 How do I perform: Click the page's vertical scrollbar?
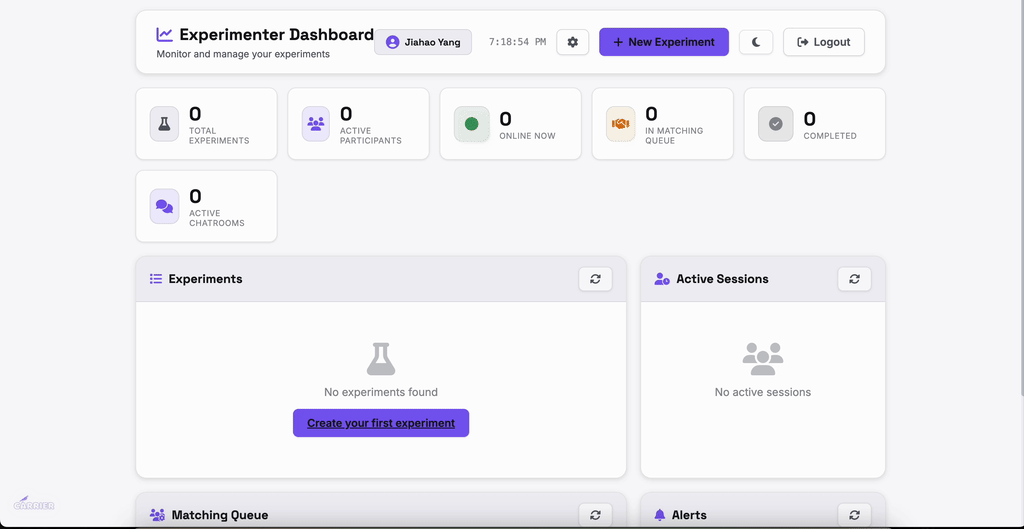click(x=1021, y=196)
